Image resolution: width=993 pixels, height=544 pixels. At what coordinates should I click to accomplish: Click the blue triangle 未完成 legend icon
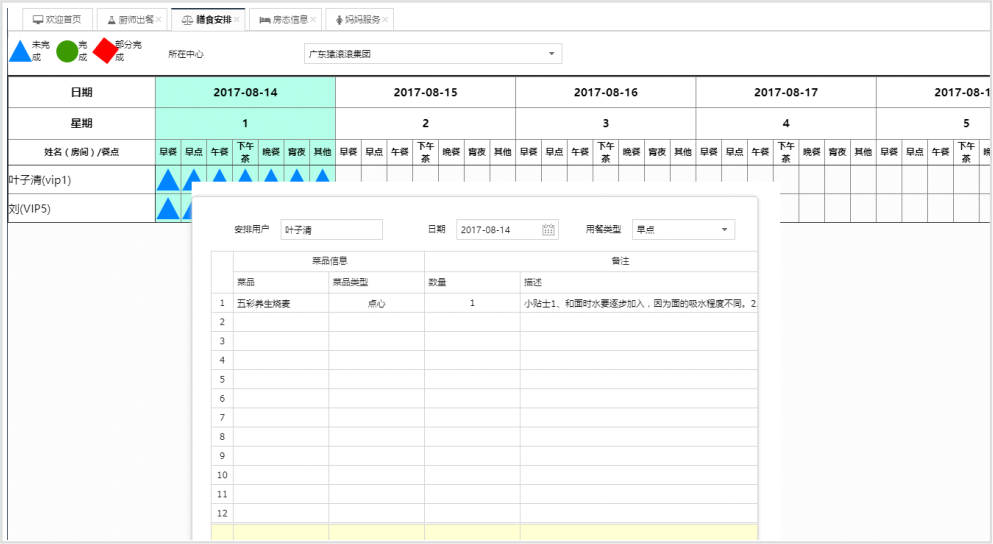pyautogui.click(x=20, y=51)
